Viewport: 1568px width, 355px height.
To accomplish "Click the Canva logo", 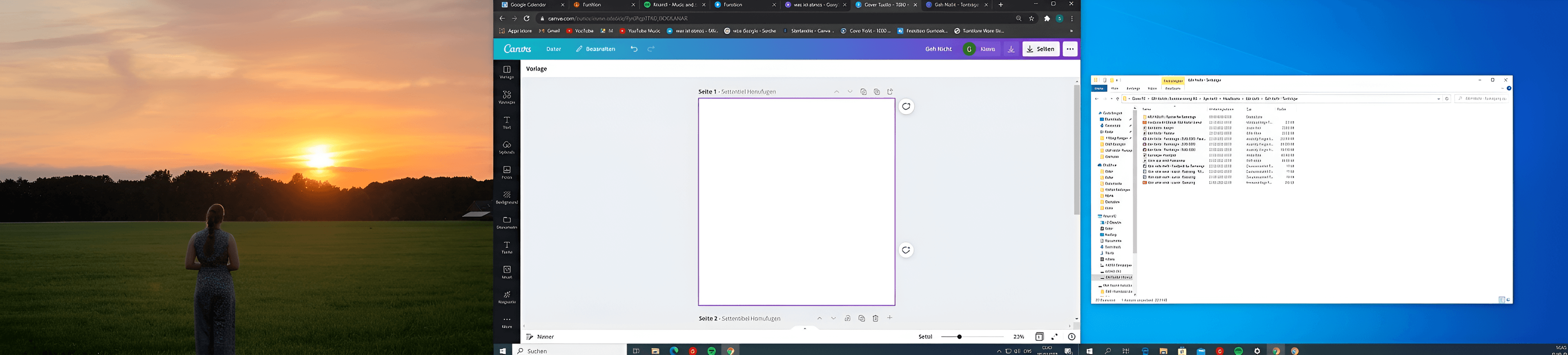I will tap(517, 49).
